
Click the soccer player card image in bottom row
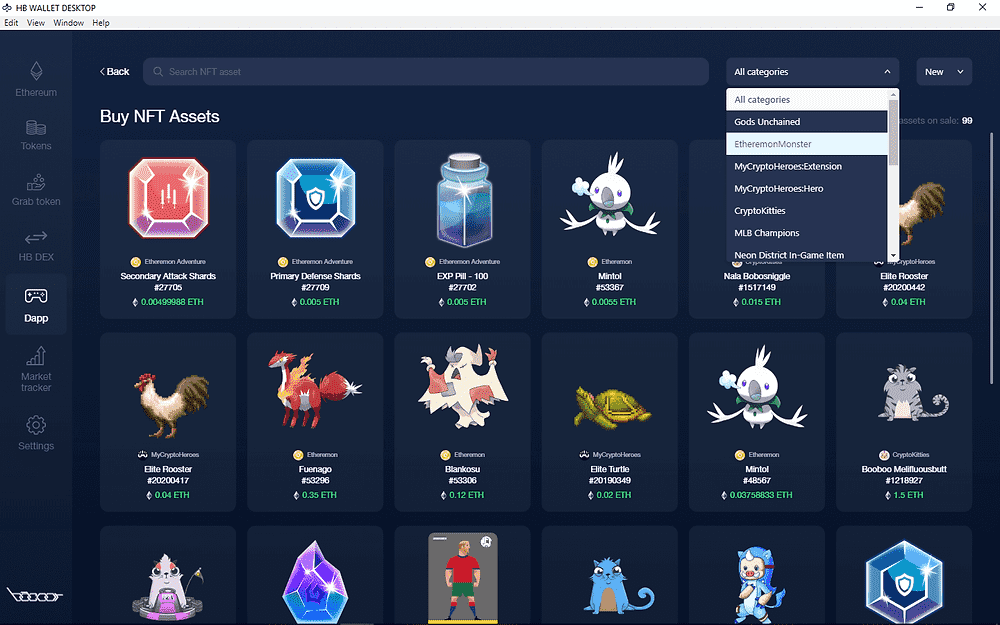pyautogui.click(x=463, y=578)
